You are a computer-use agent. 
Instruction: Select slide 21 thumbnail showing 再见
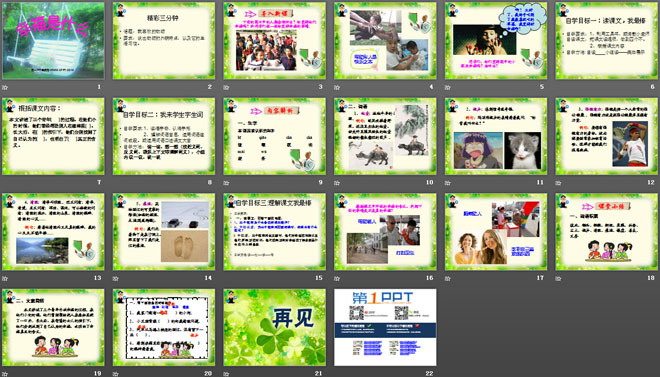tap(274, 327)
